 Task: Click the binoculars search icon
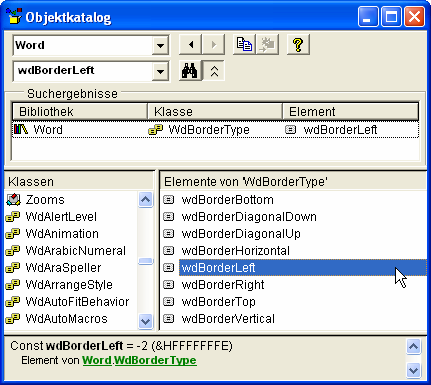coord(190,71)
